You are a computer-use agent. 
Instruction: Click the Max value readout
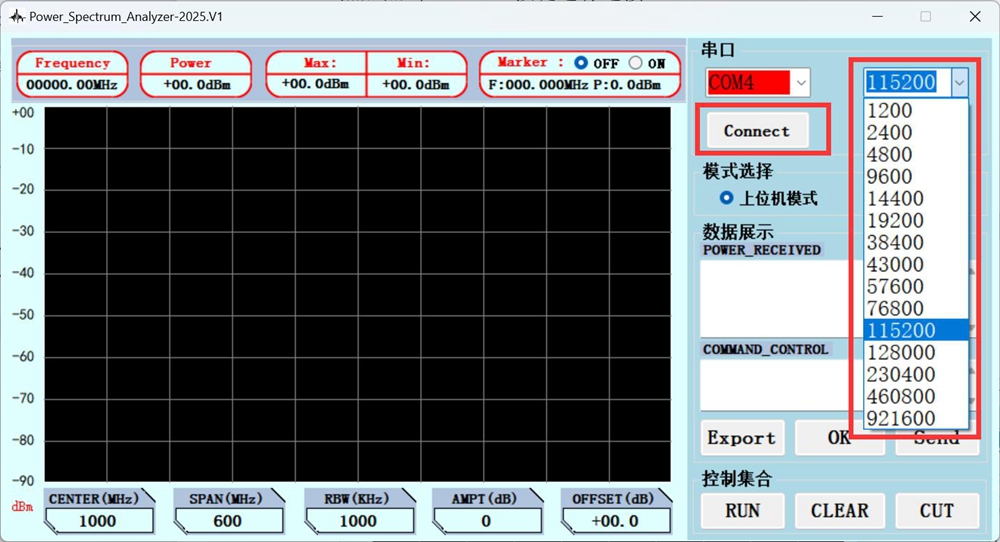[316, 85]
